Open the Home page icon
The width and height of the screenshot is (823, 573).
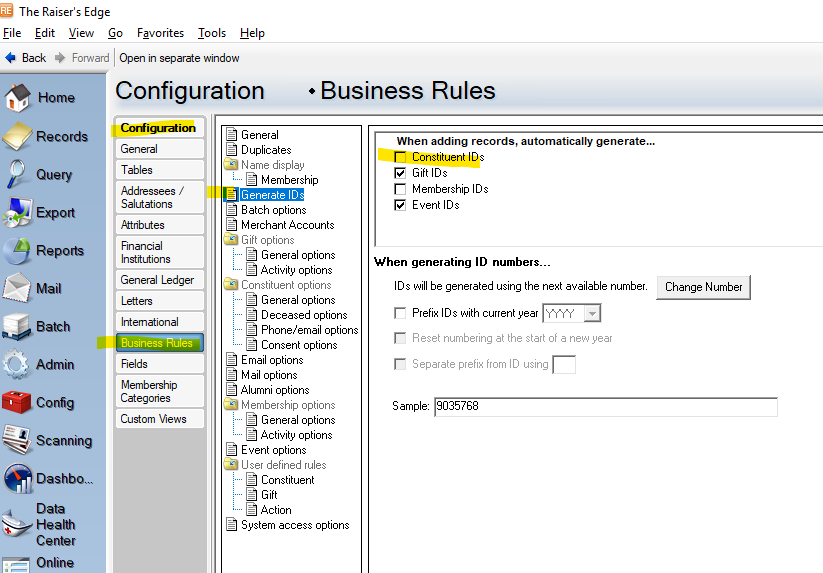coord(17,98)
